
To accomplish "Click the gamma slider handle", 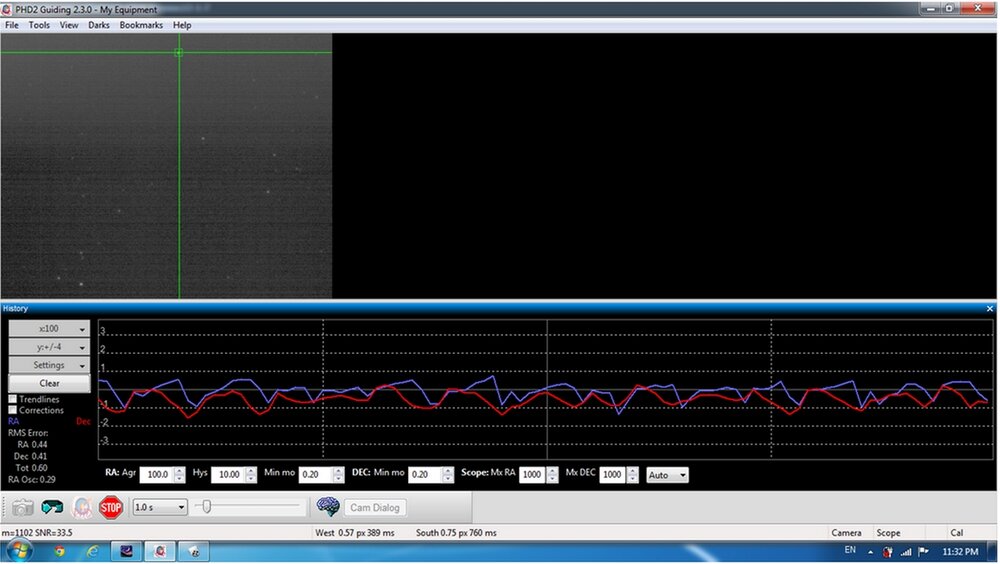I will pyautogui.click(x=207, y=507).
